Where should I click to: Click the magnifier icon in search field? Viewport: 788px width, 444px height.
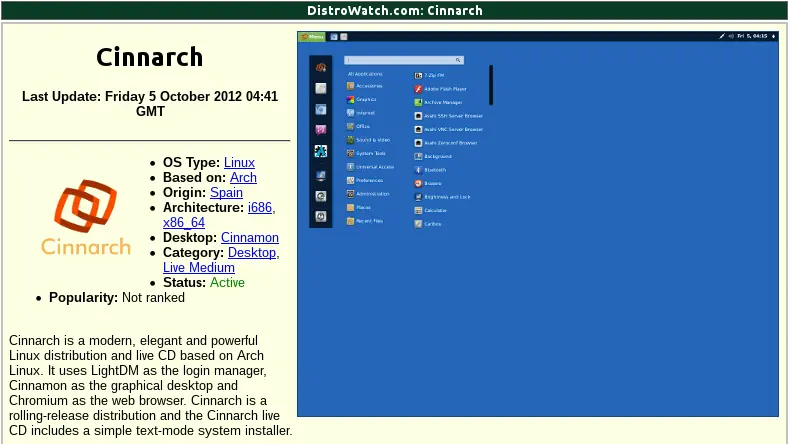pos(458,60)
